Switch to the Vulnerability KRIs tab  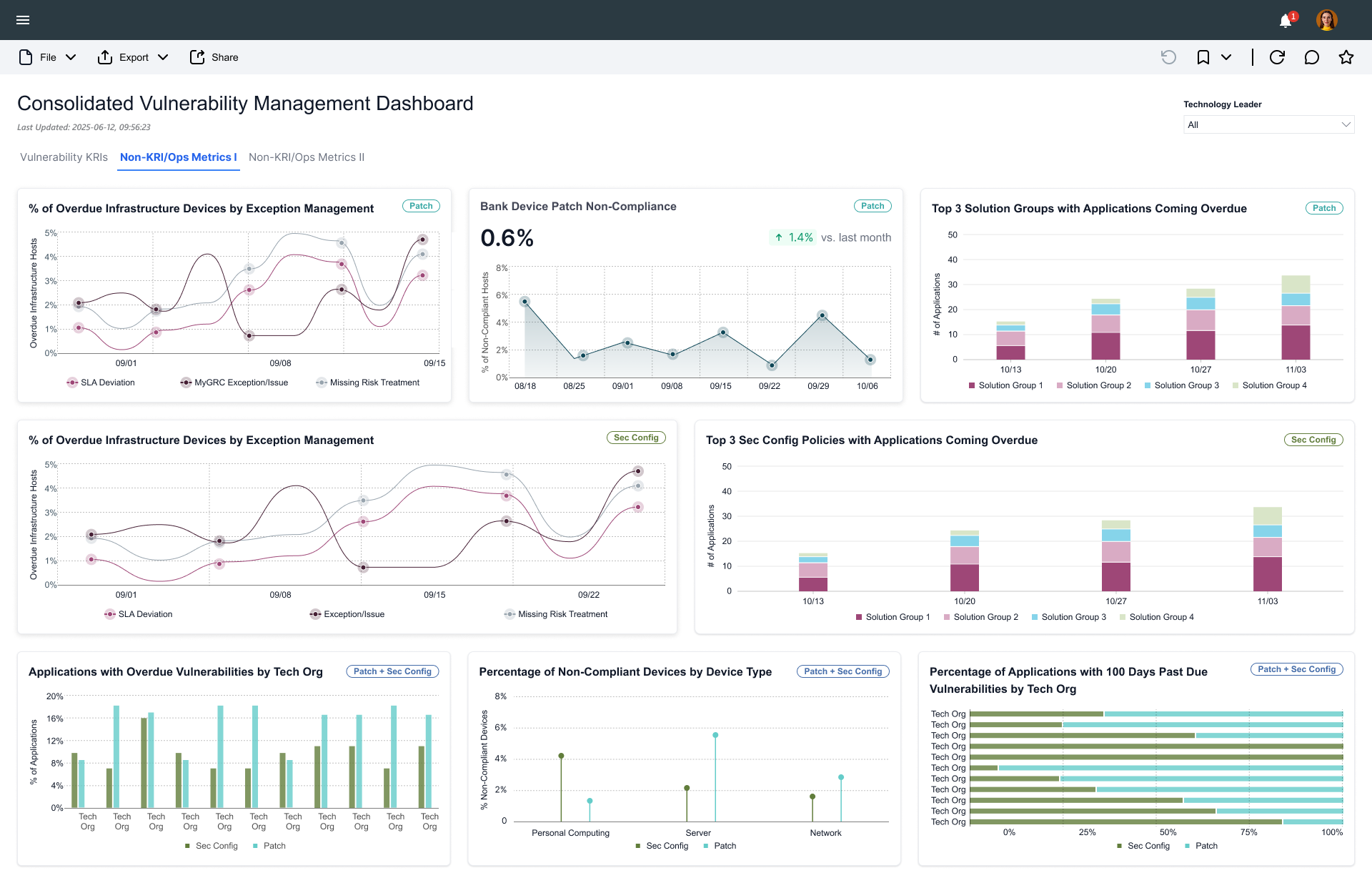point(64,157)
